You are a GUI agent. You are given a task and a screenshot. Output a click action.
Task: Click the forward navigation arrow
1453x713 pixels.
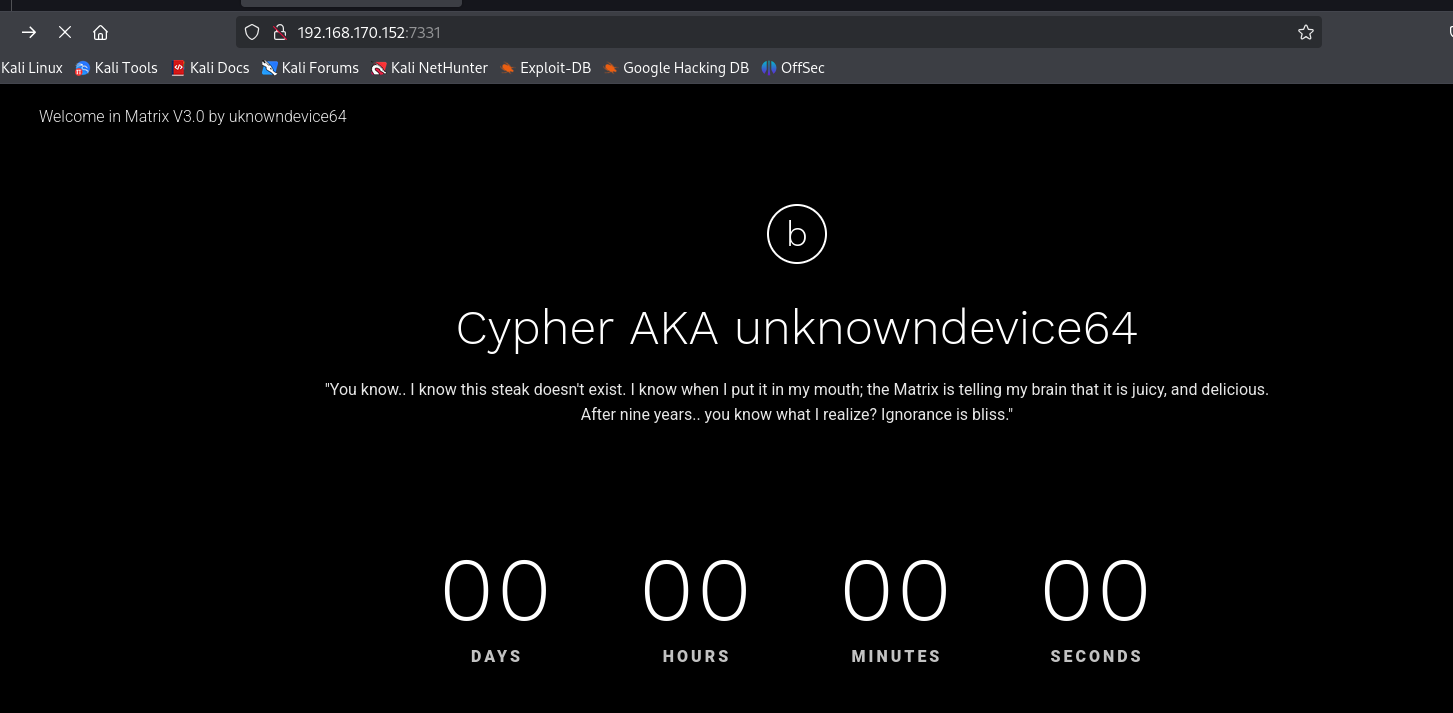(x=29, y=32)
